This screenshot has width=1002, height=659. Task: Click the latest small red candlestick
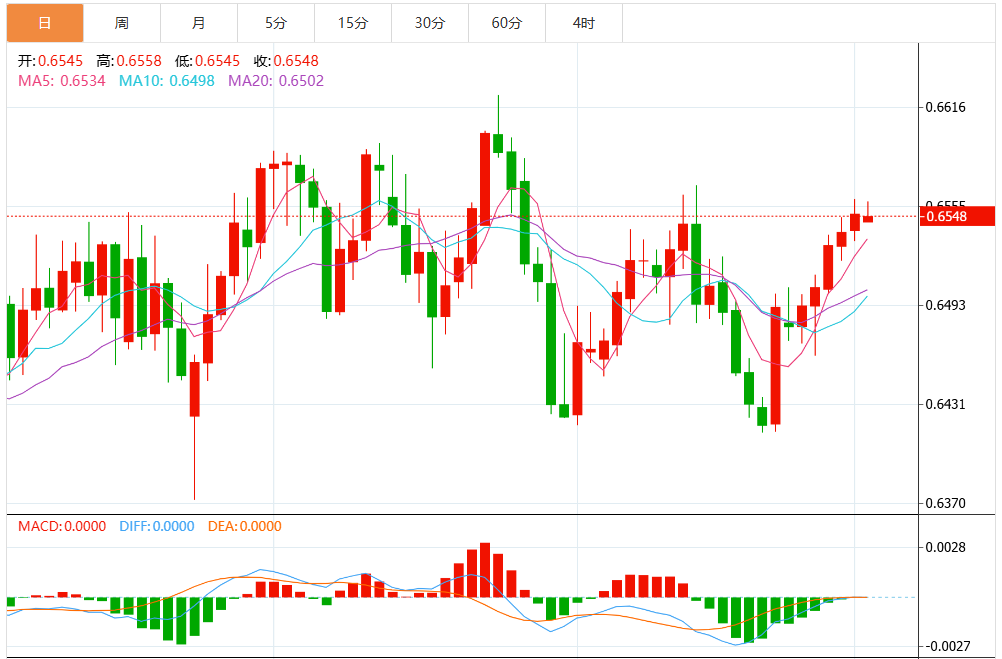(868, 219)
